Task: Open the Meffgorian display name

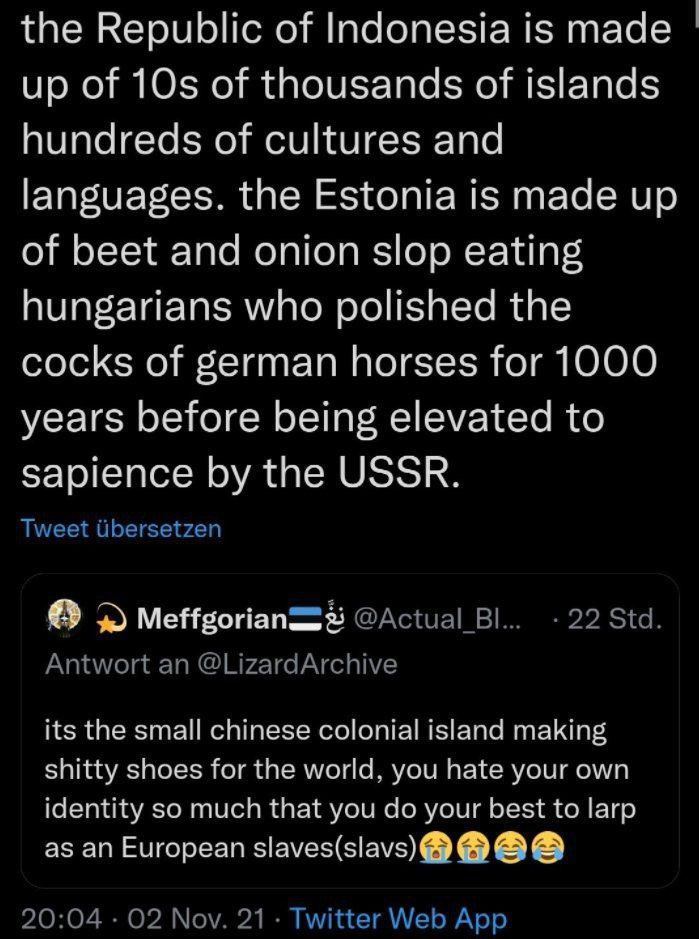Action: tap(212, 619)
